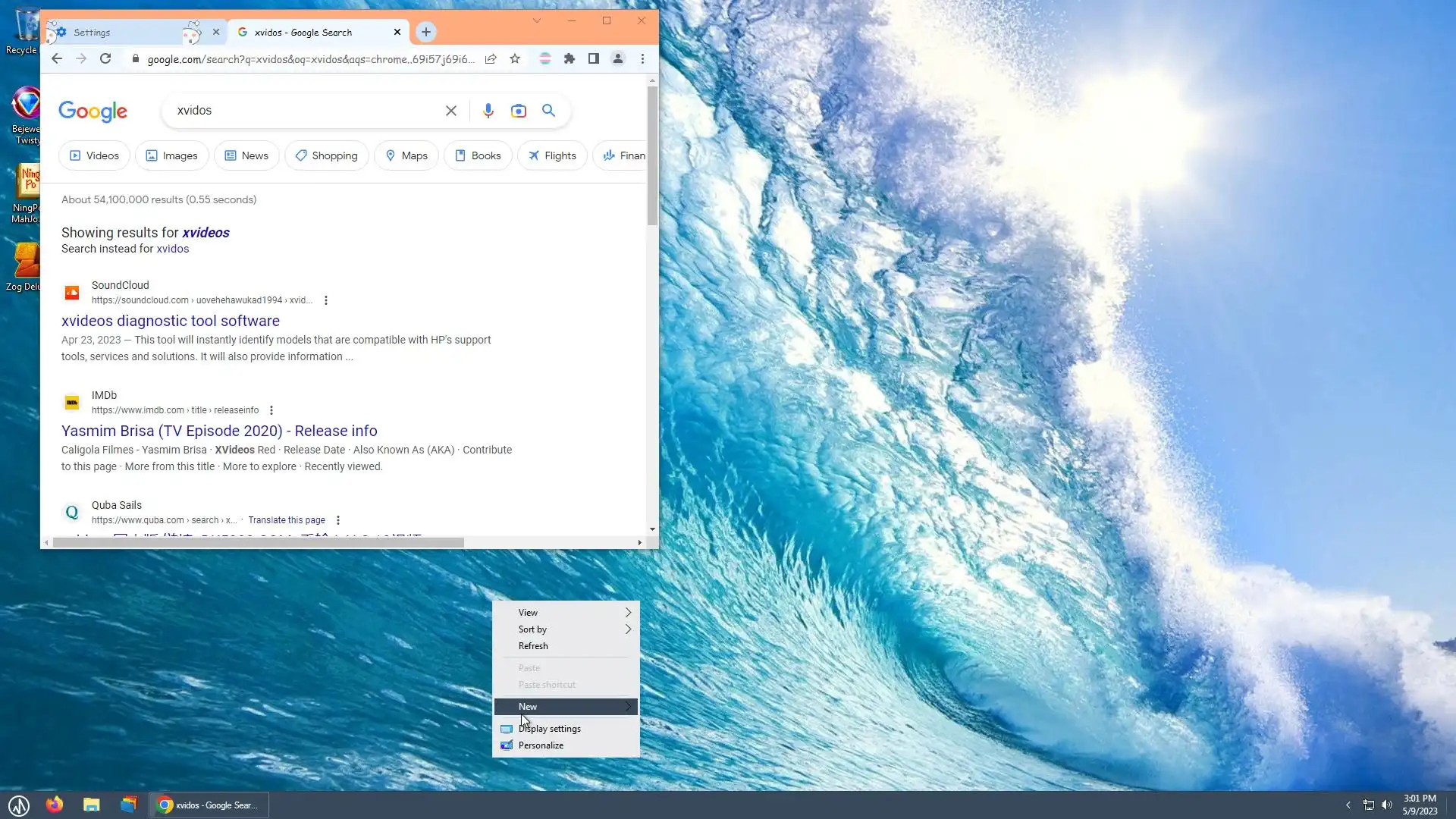
Task: Click the Google Lens camera icon
Action: [519, 111]
